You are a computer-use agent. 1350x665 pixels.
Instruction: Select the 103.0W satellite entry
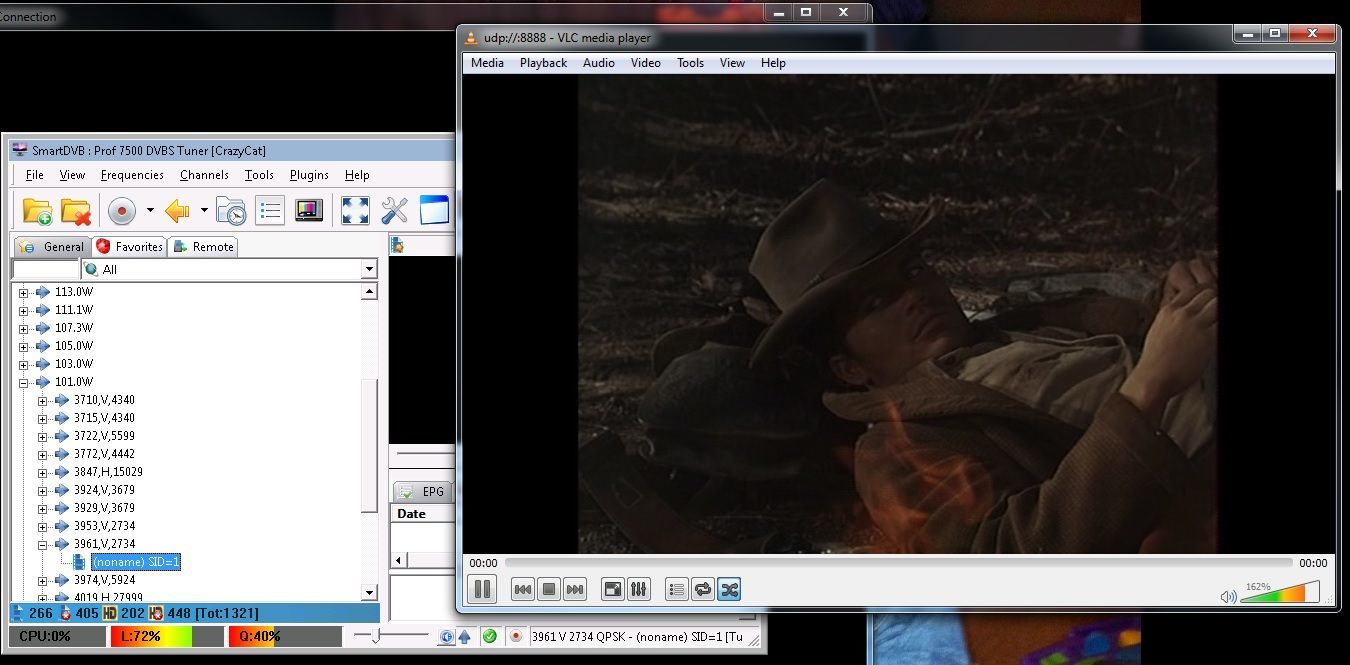(74, 364)
